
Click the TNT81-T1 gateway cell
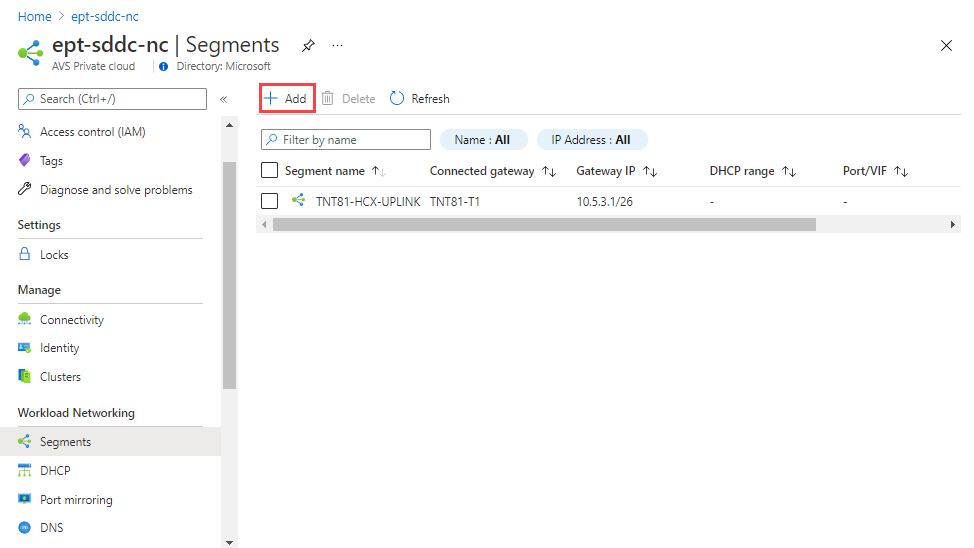click(x=455, y=201)
